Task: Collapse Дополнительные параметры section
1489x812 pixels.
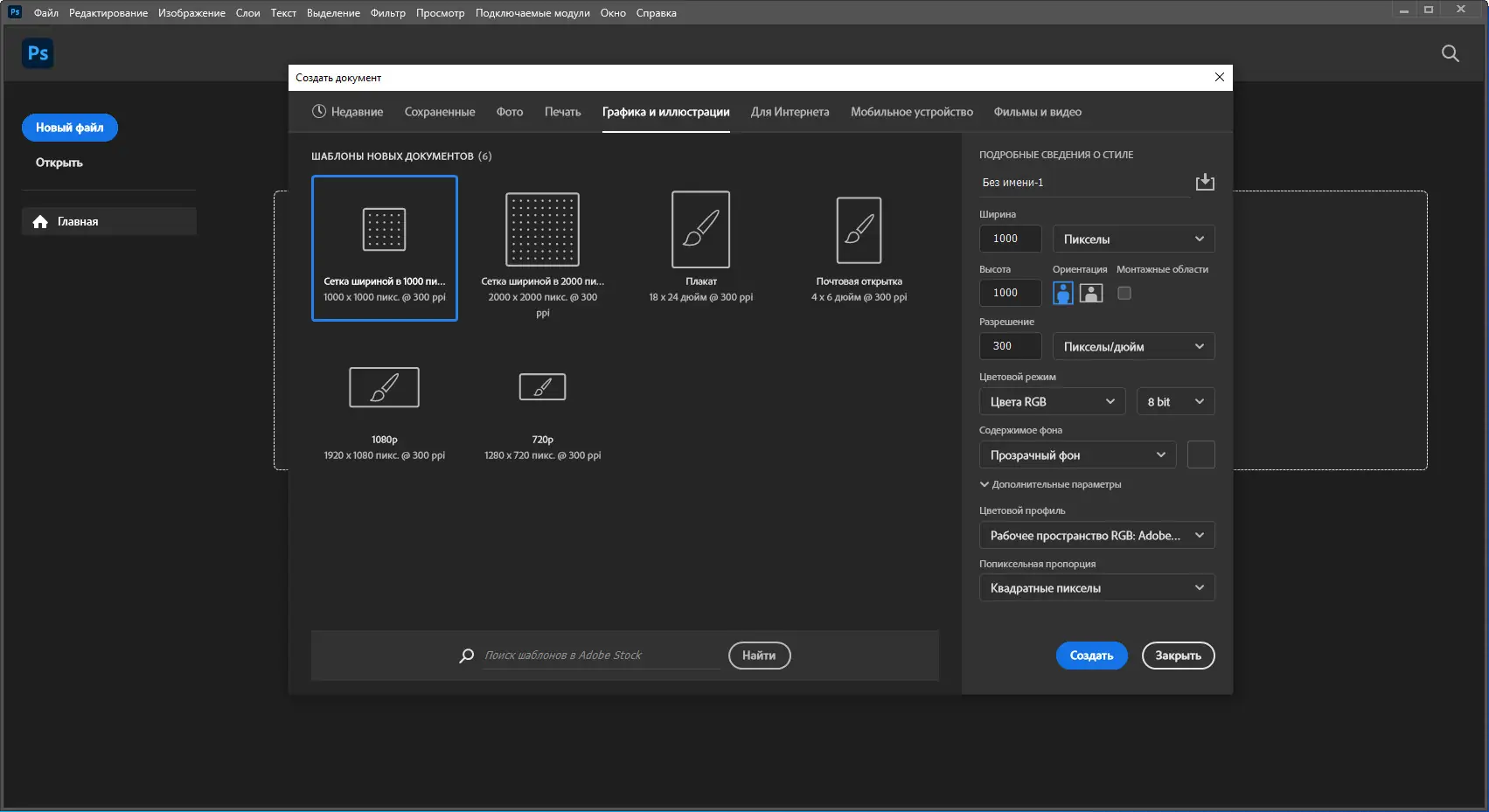Action: (1050, 484)
